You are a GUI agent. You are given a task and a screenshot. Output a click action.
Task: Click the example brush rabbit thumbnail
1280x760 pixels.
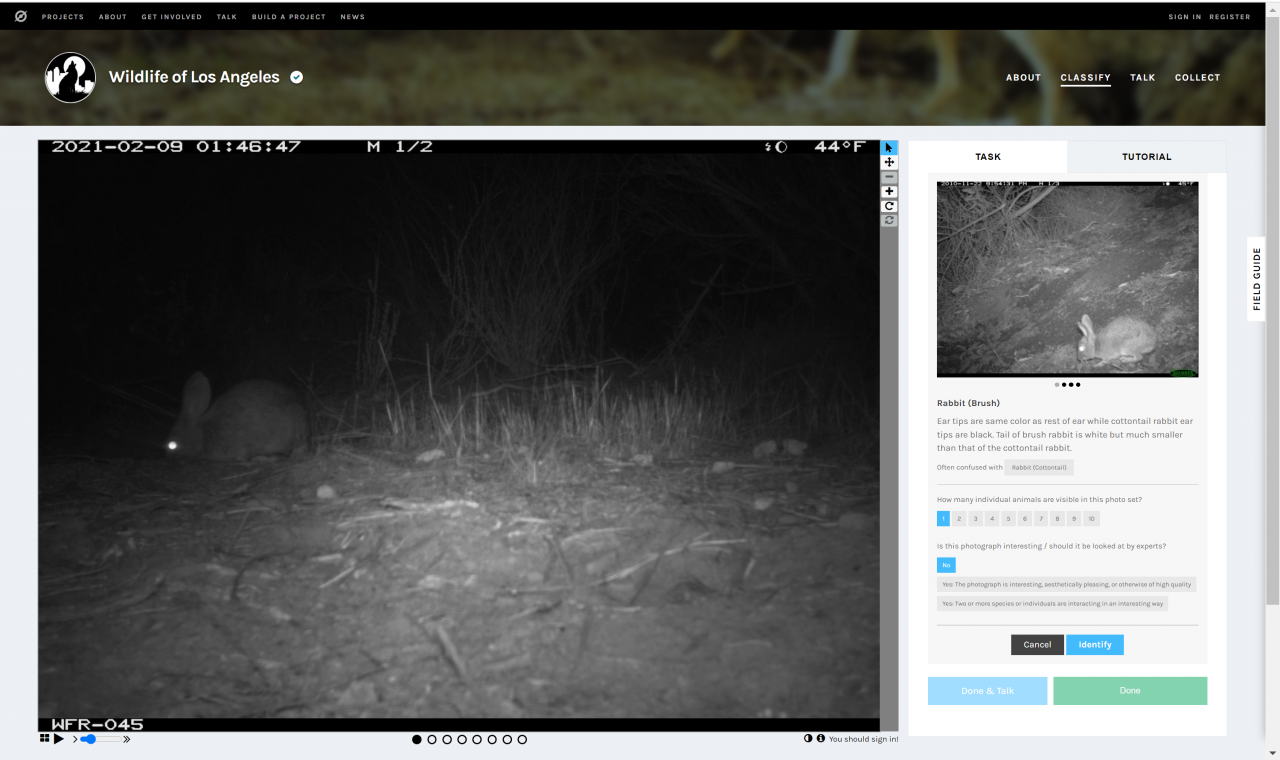coord(1067,279)
